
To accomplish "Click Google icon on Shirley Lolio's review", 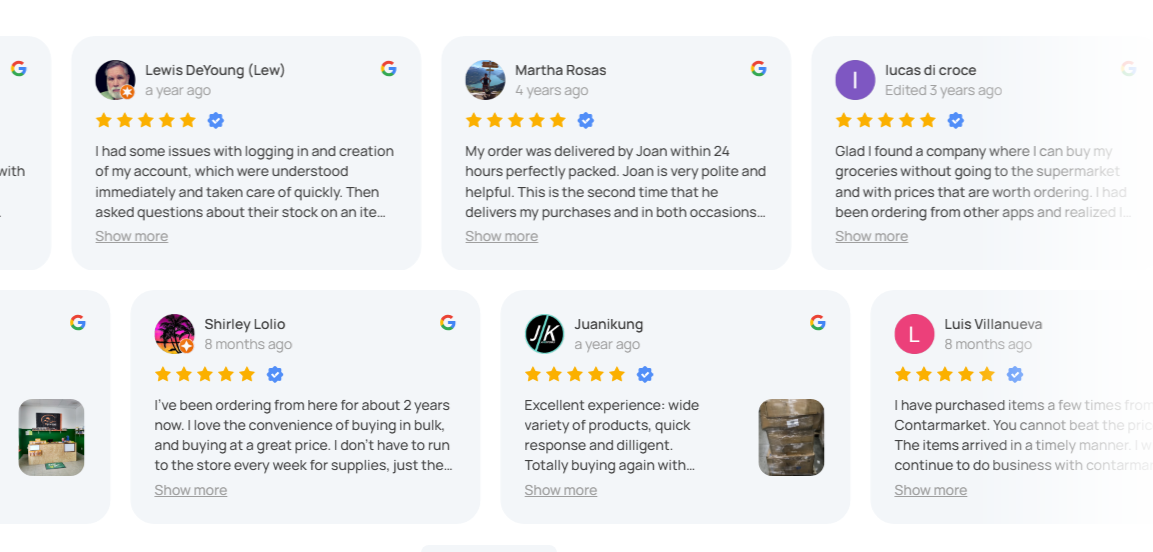I will (448, 323).
